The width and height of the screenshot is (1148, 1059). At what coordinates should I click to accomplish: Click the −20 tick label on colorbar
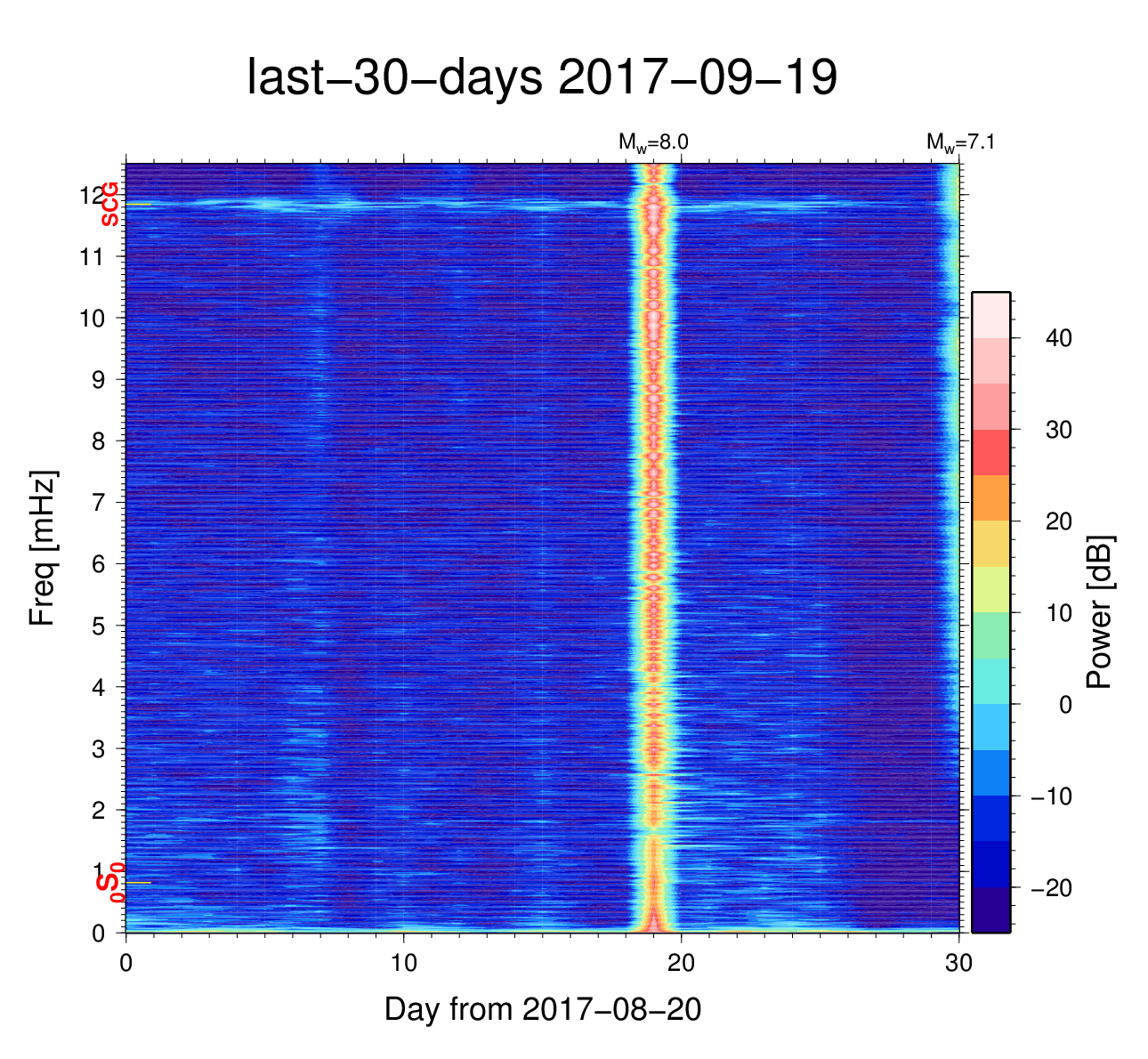(1050, 888)
